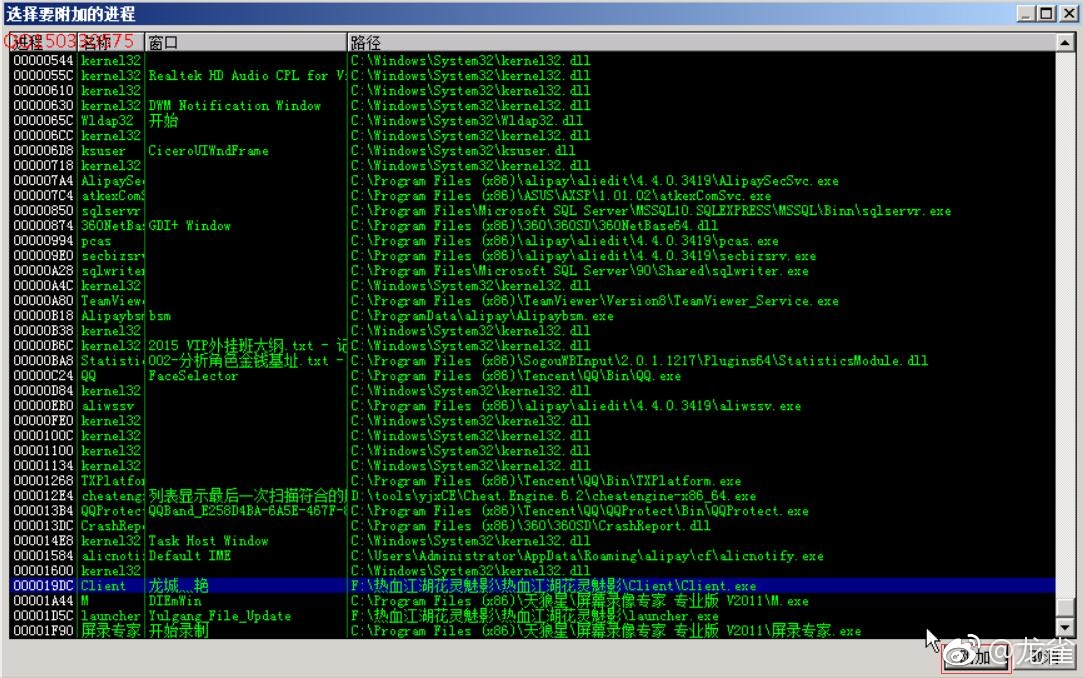Select process 00000630 DWM Notification Window

point(533,105)
